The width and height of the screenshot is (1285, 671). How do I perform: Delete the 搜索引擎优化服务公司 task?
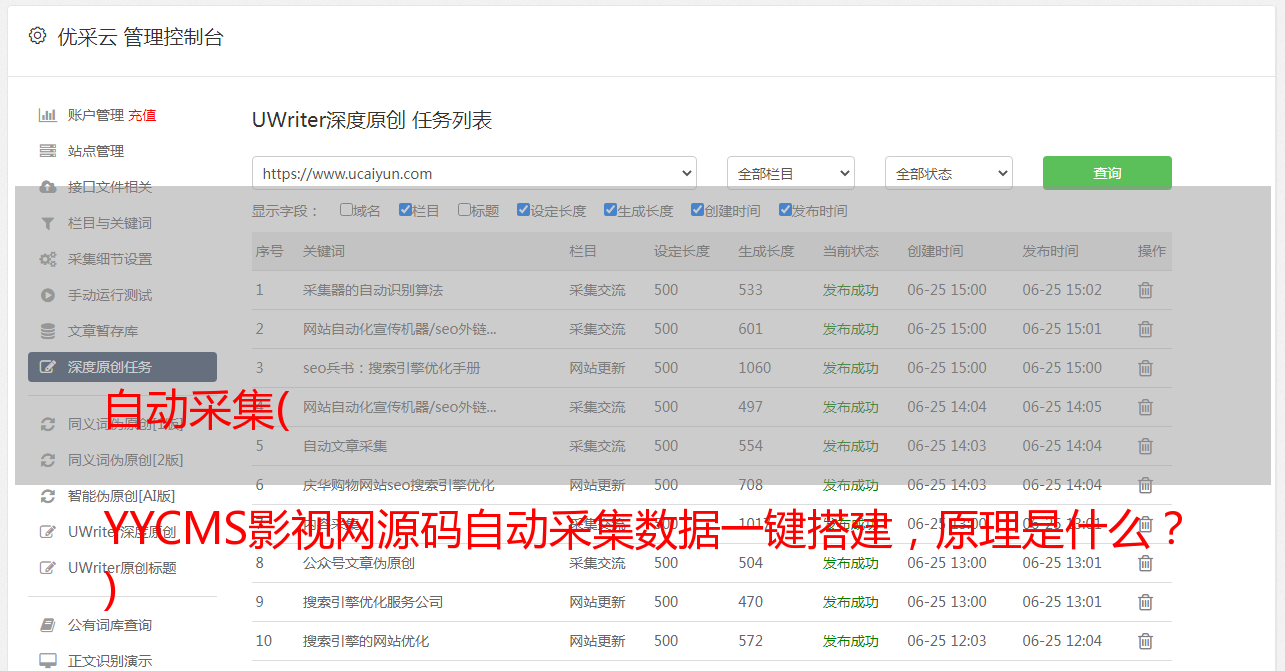point(1145,602)
